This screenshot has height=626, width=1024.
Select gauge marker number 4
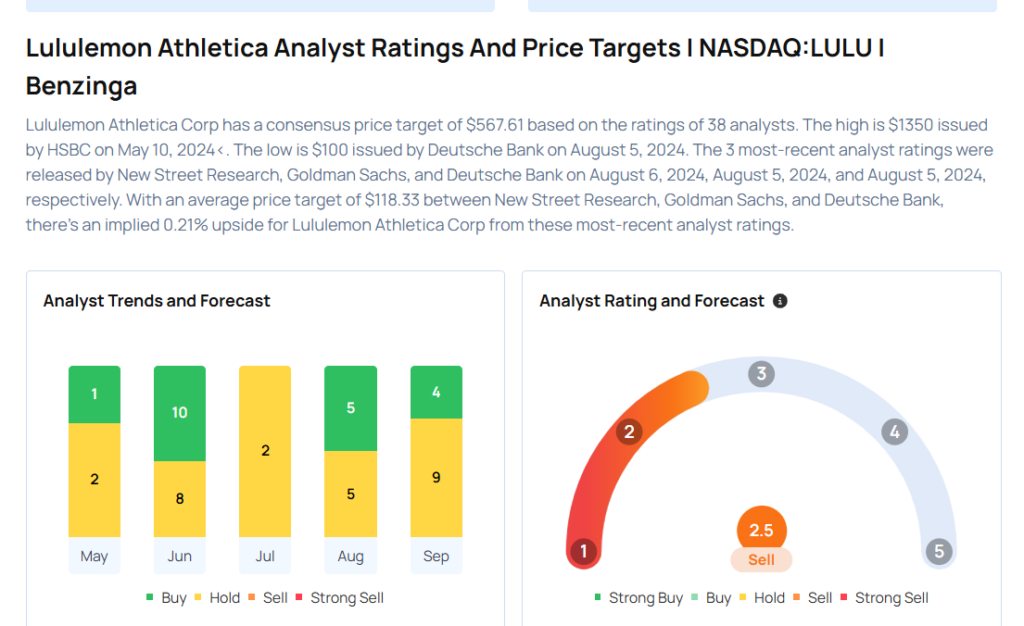pos(895,431)
